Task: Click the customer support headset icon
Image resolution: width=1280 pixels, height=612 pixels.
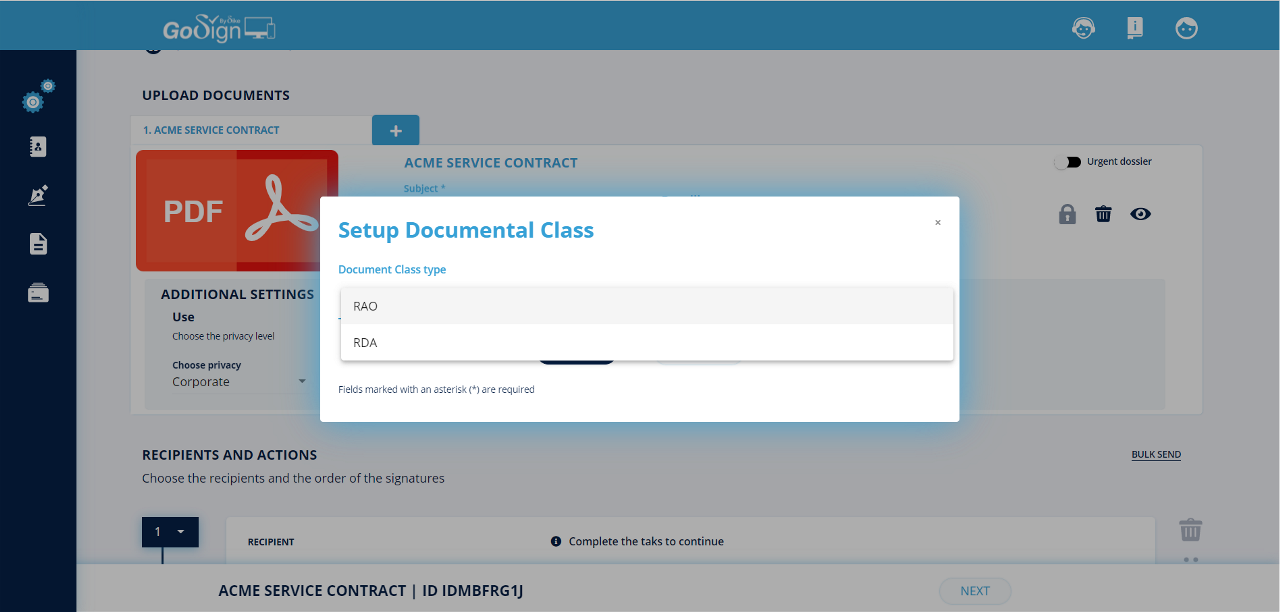Action: pos(1083,28)
